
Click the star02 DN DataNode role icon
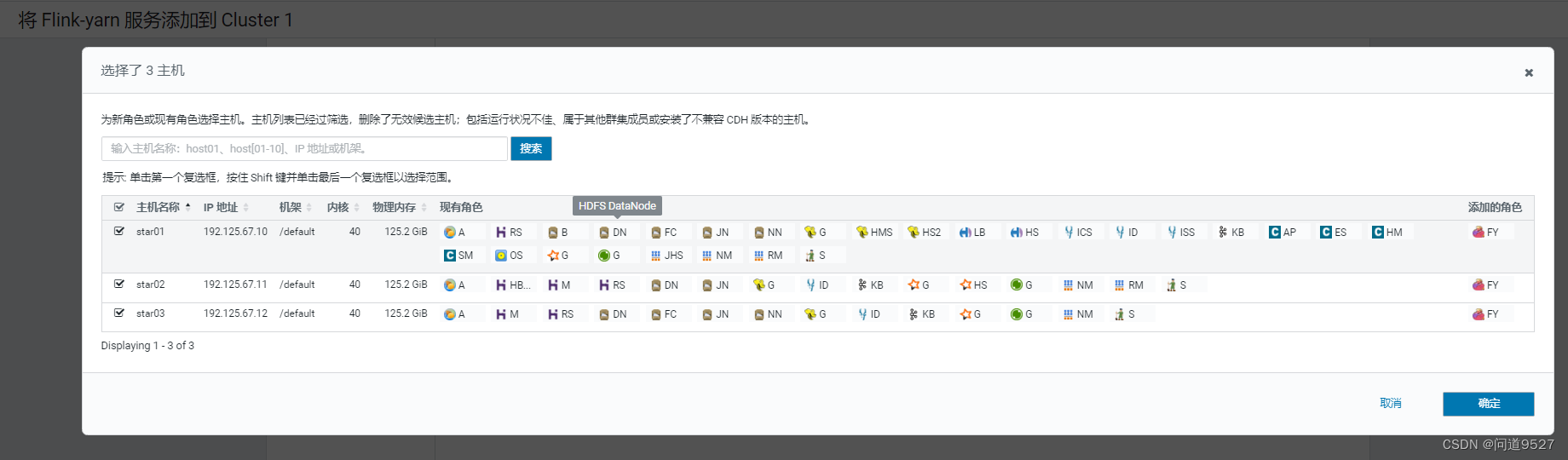click(x=655, y=285)
